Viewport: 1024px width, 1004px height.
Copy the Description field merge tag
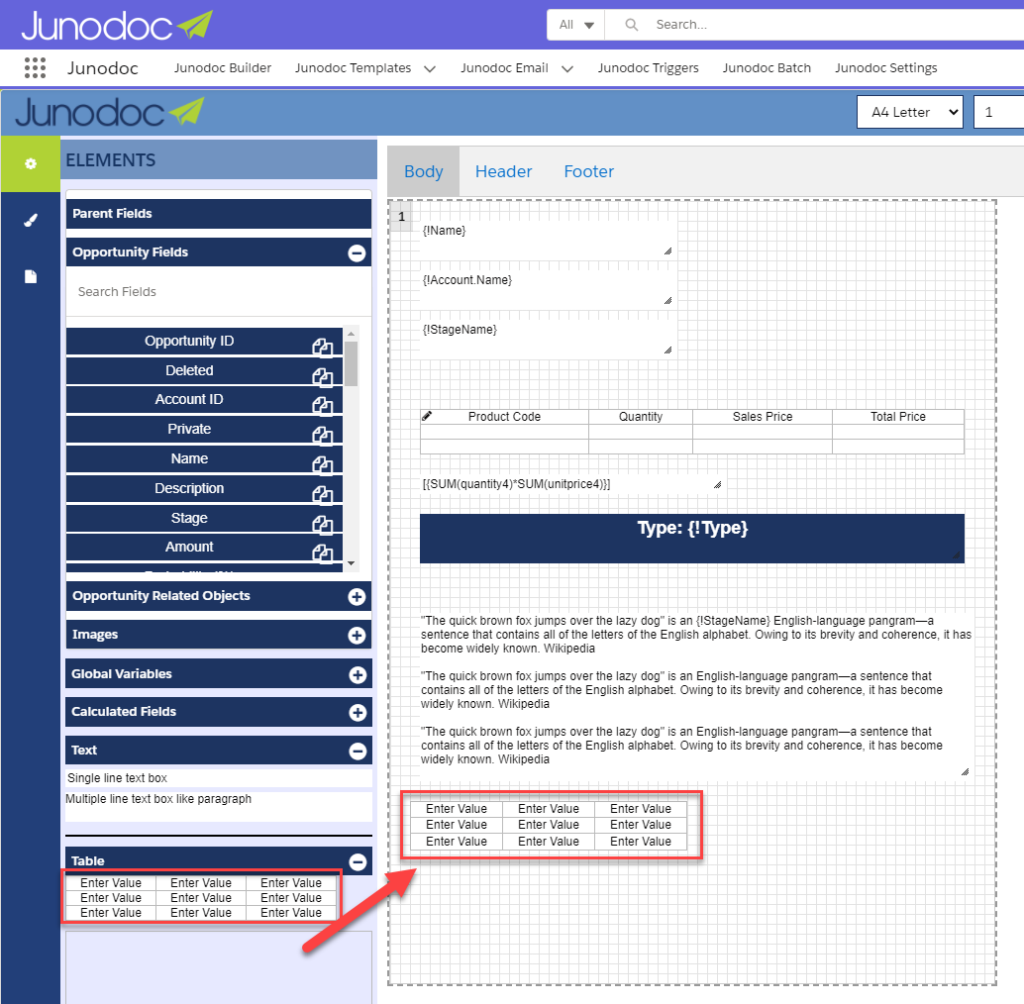323,494
